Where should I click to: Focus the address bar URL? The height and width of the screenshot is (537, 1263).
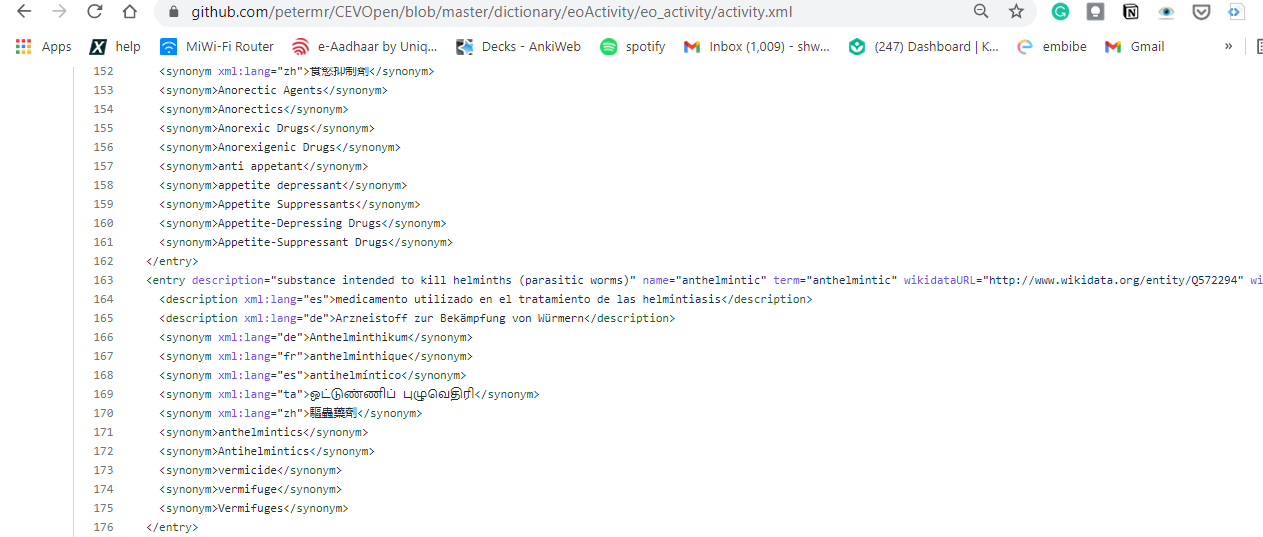[x=493, y=12]
